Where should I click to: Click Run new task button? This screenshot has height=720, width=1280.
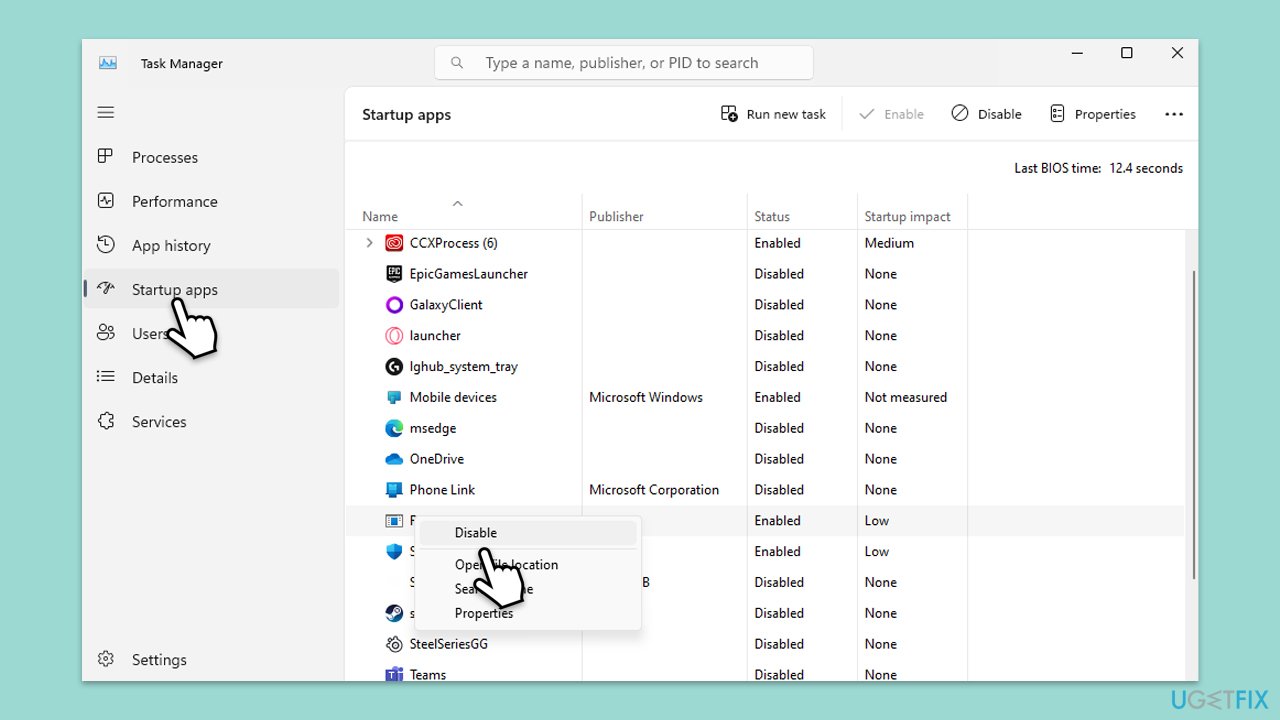pos(773,114)
